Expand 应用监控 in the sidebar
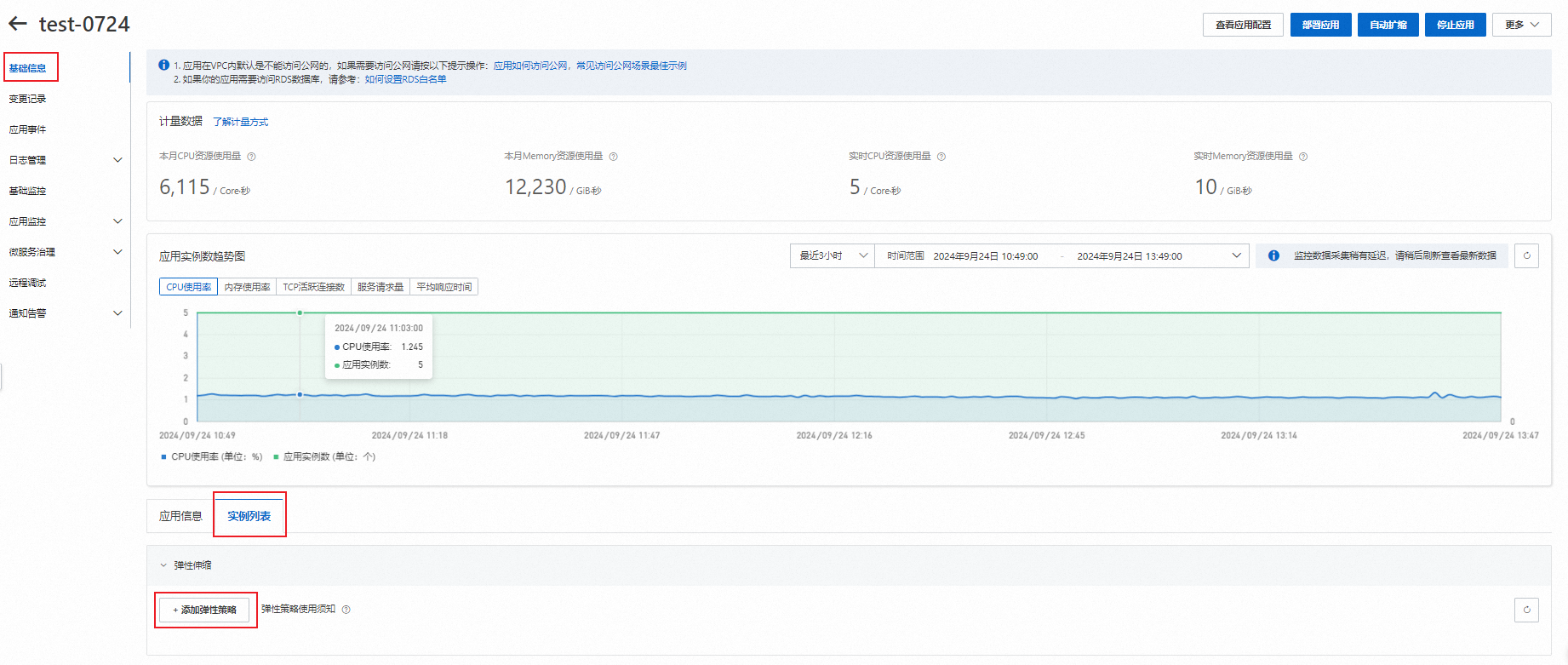Screen dimensions: 1568x665 pyautogui.click(x=117, y=221)
